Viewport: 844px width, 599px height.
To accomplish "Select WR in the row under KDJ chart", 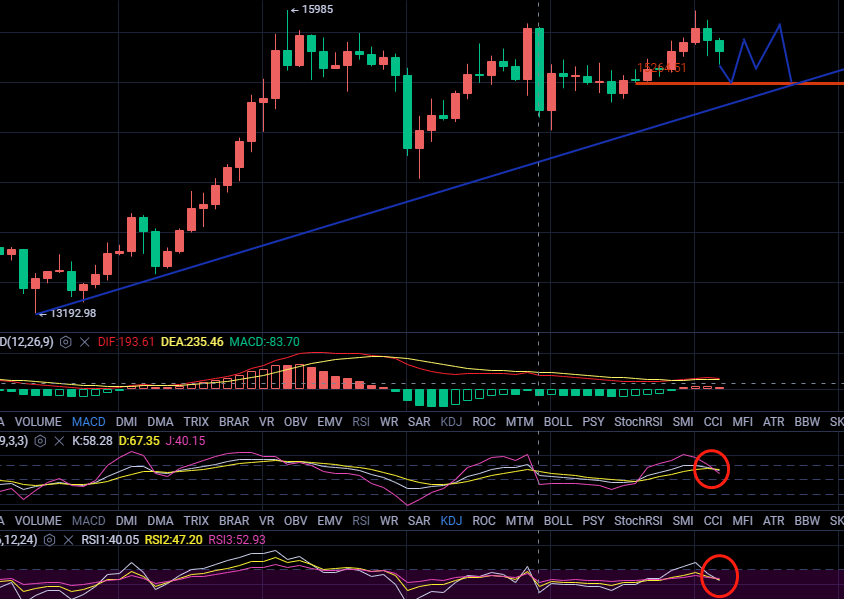I will pyautogui.click(x=389, y=521).
